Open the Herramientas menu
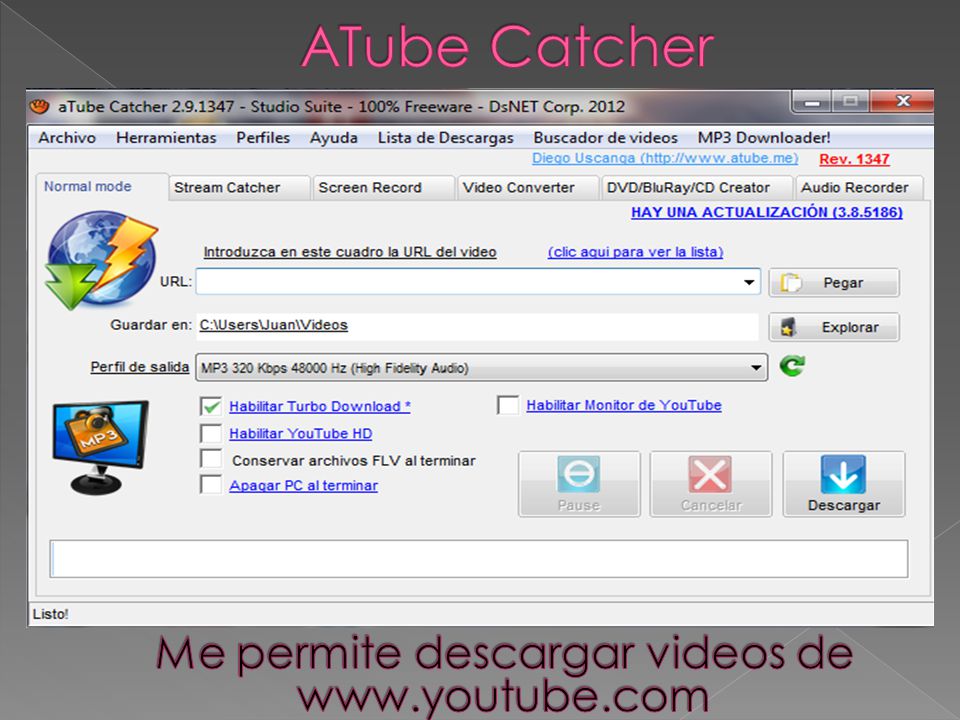Viewport: 960px width, 720px height. click(x=166, y=138)
